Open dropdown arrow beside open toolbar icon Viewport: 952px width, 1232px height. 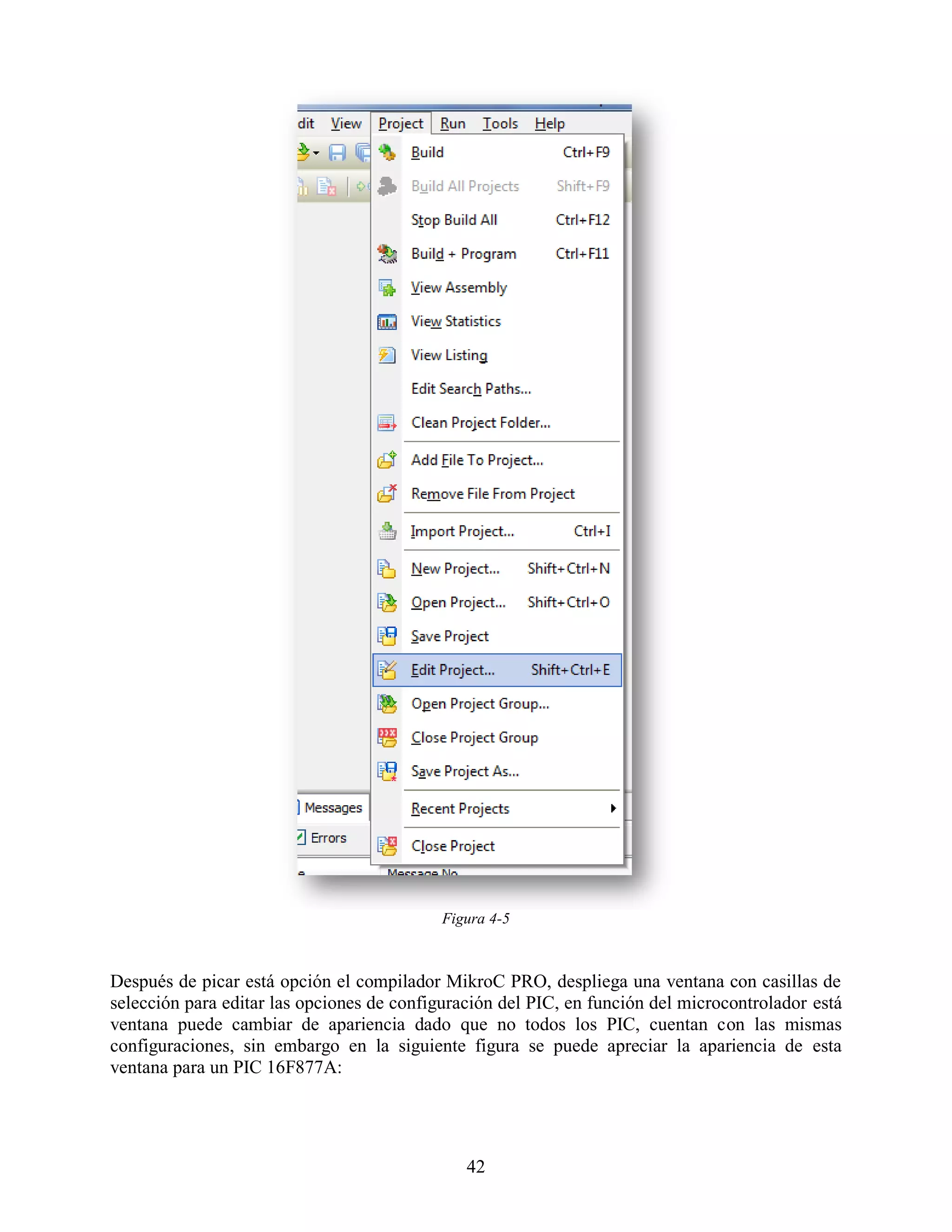317,153
